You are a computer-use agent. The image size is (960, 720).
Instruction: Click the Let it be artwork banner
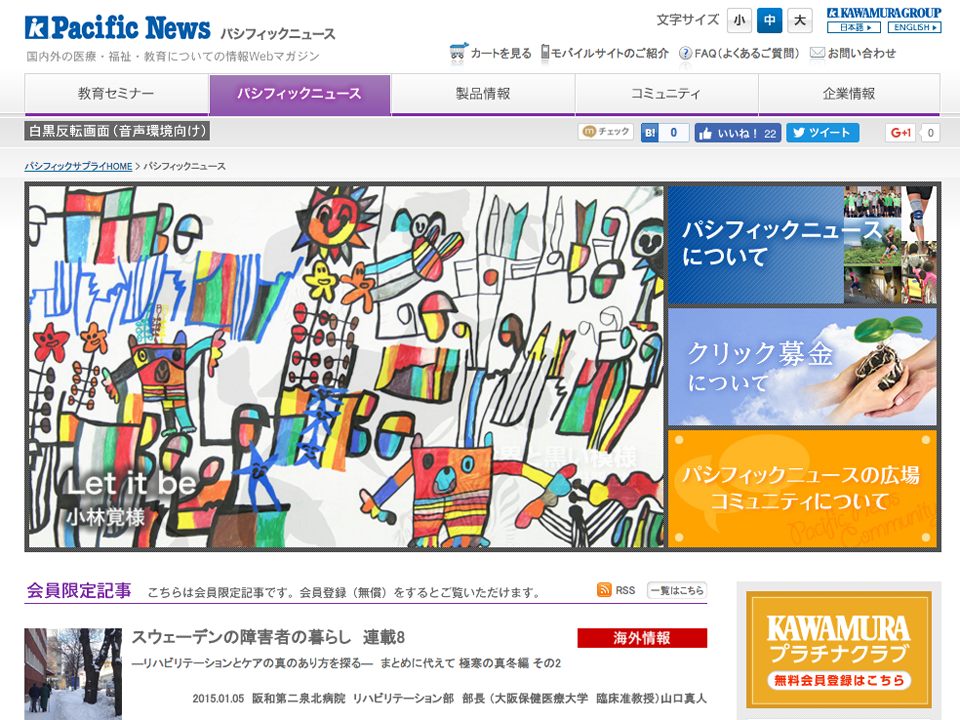tap(346, 366)
